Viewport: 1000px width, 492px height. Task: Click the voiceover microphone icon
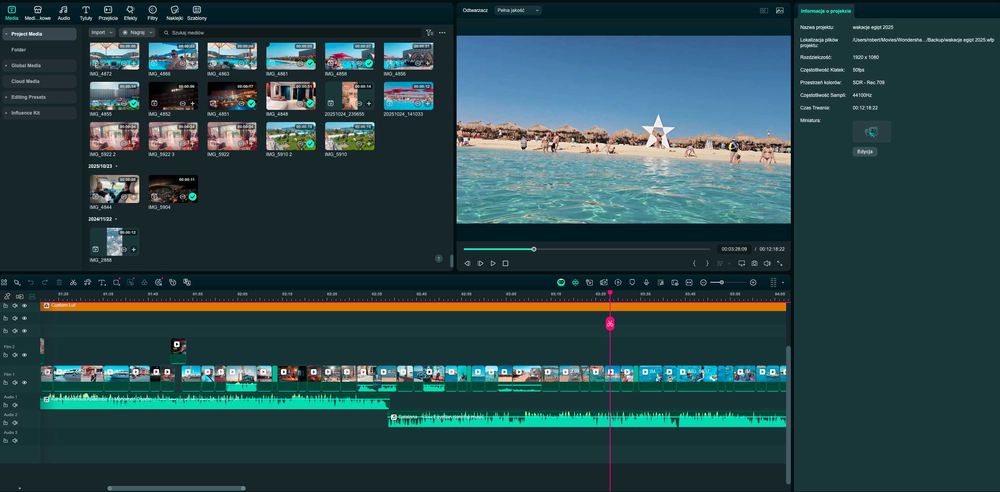(646, 282)
